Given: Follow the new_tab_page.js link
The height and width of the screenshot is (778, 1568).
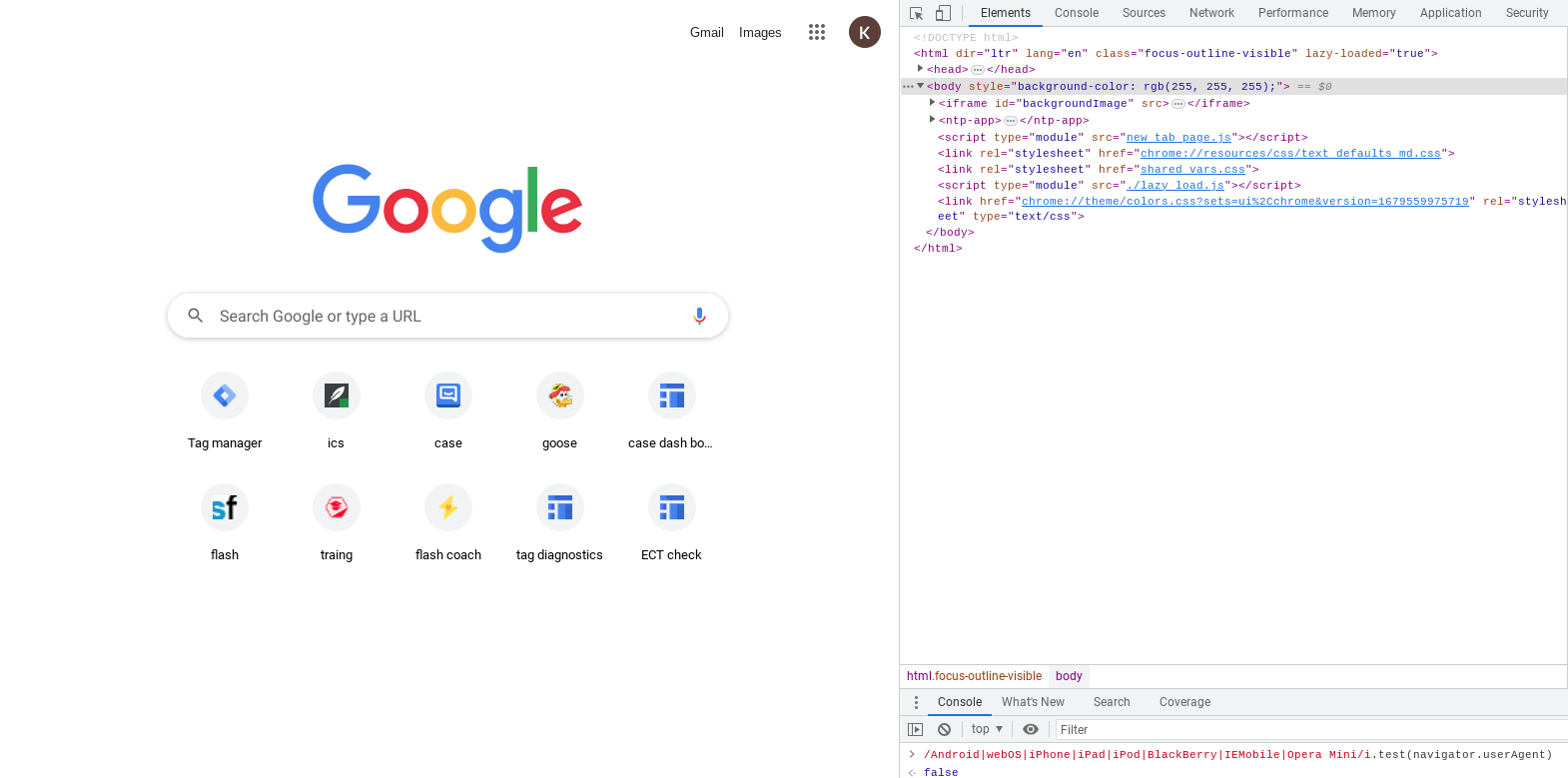Looking at the screenshot, I should pos(1178,138).
